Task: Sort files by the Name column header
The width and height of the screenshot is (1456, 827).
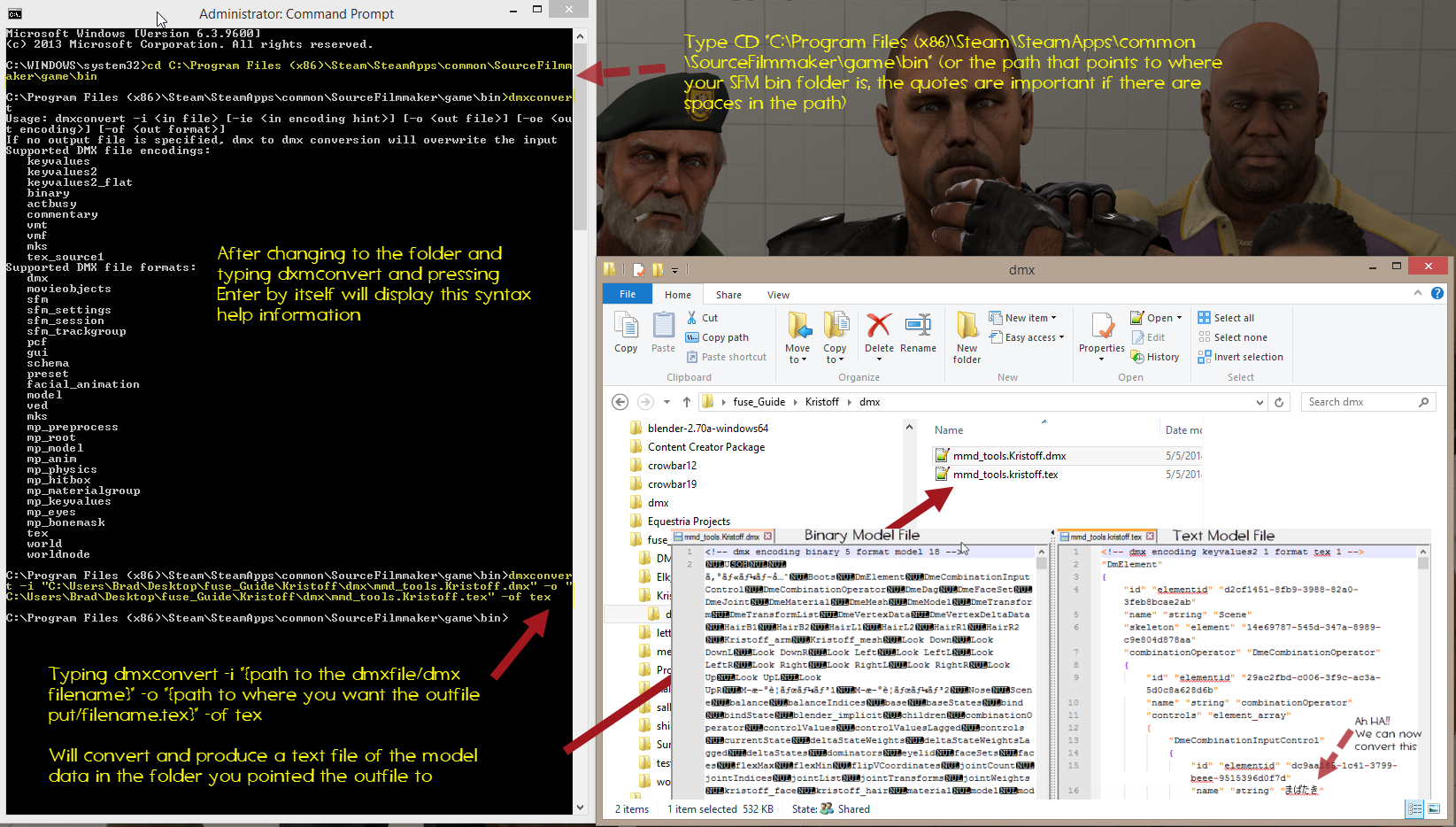Action: [x=949, y=430]
